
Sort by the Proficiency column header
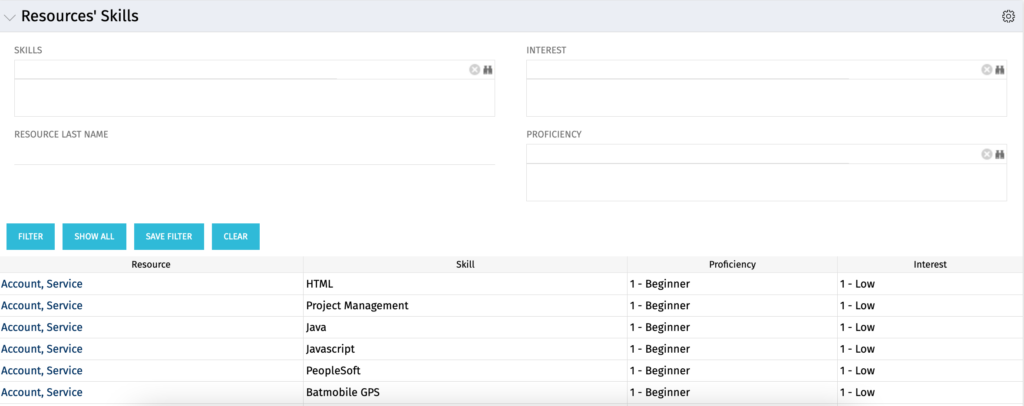[x=732, y=264]
